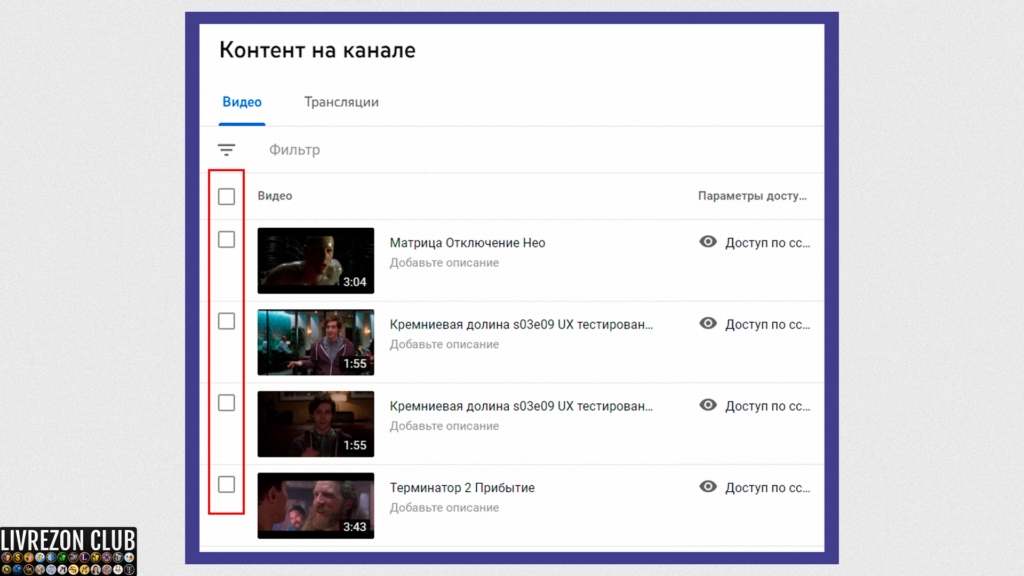Check the box for Матрица Отключение Нео

[x=227, y=240]
